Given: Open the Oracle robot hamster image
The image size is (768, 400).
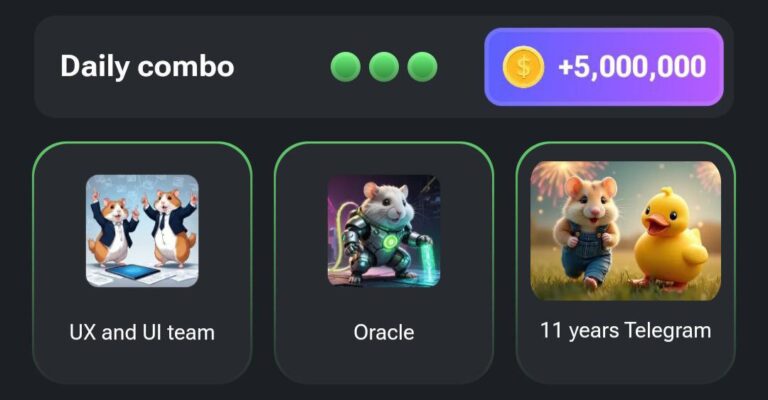Looking at the screenshot, I should (x=384, y=231).
